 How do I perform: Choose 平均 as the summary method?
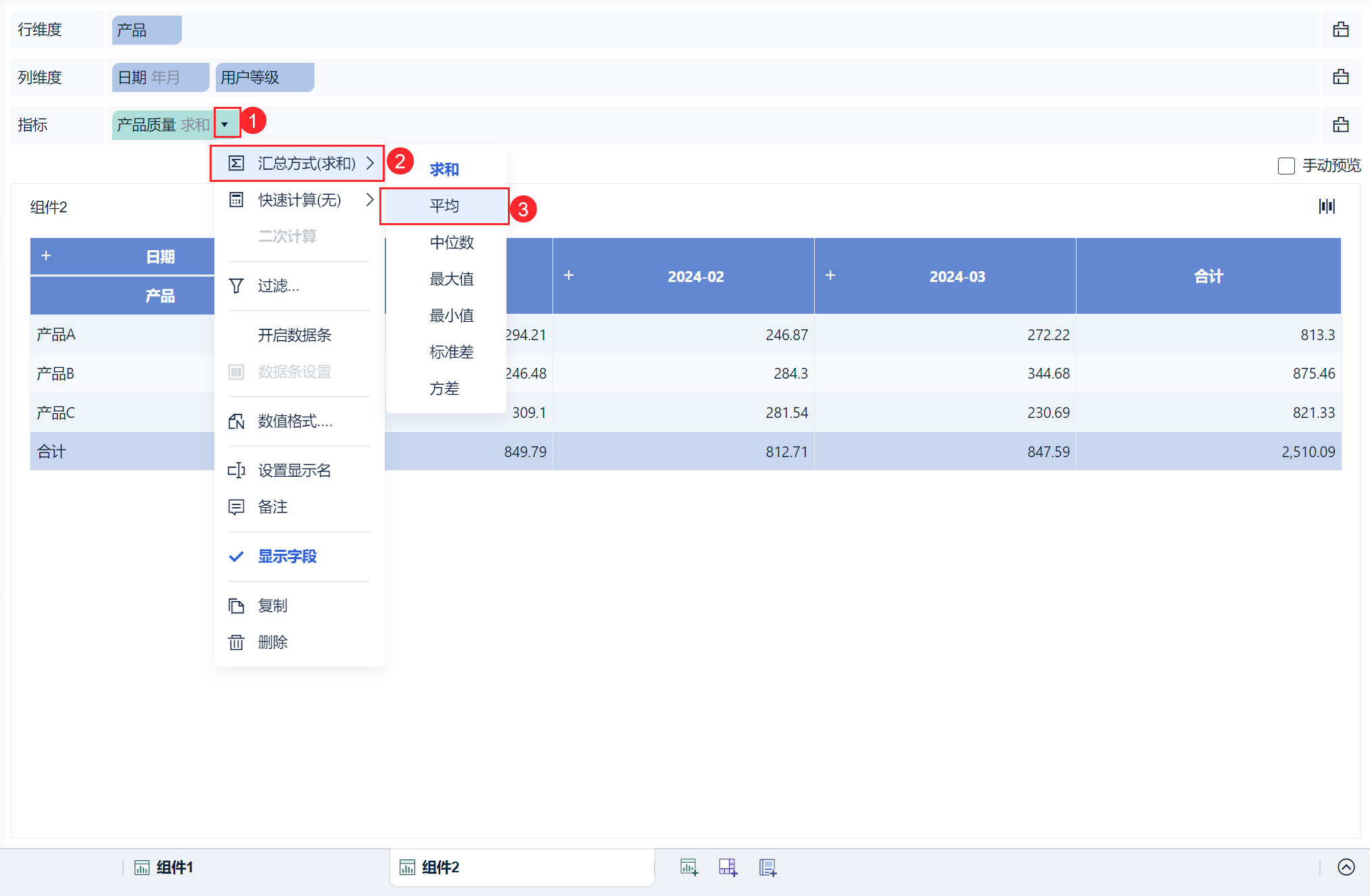coord(444,206)
